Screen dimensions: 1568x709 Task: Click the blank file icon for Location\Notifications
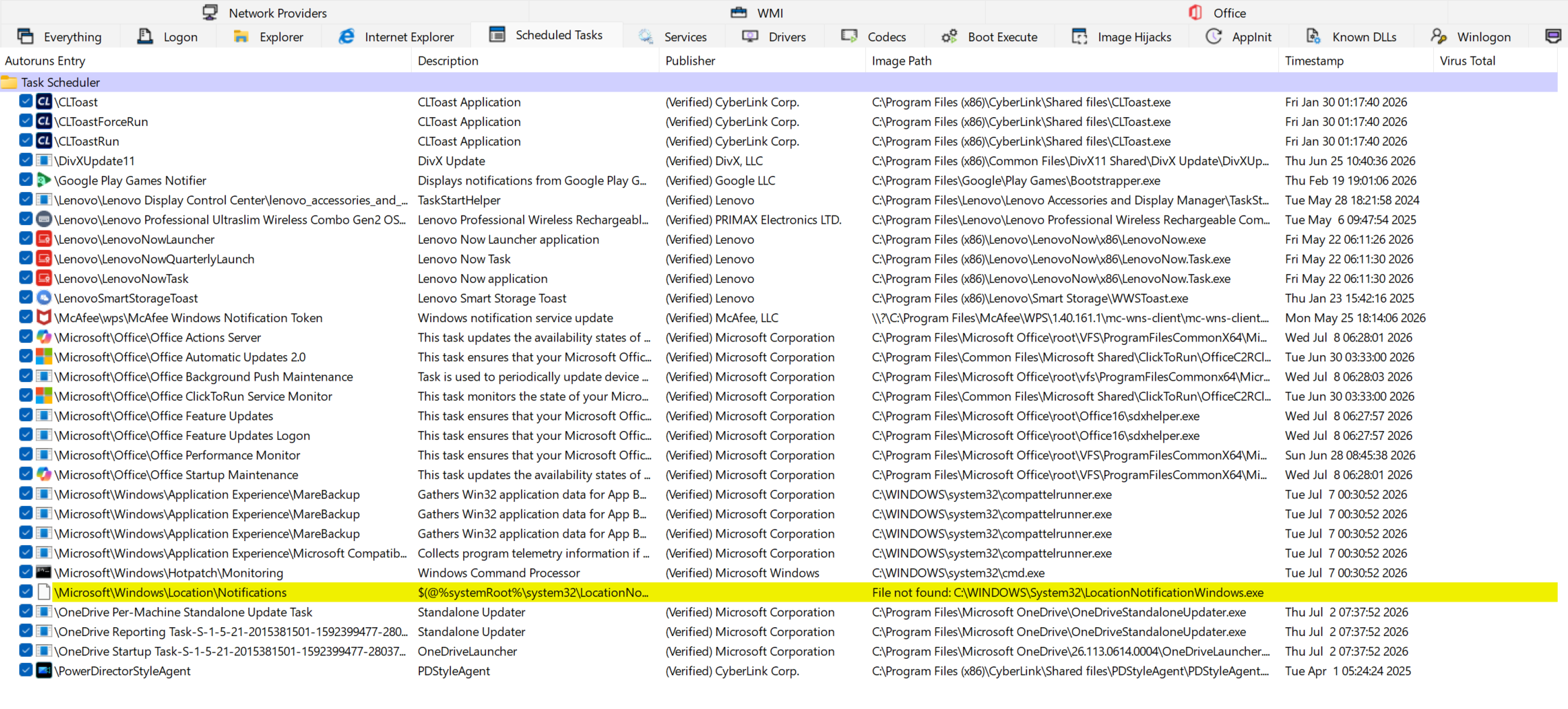click(44, 592)
